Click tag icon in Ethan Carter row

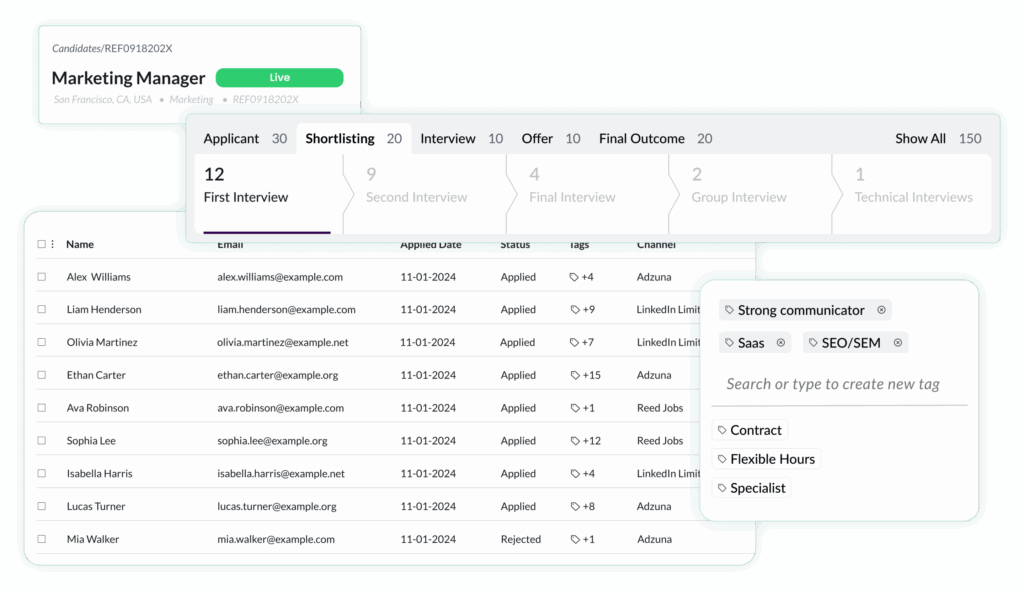(x=575, y=376)
